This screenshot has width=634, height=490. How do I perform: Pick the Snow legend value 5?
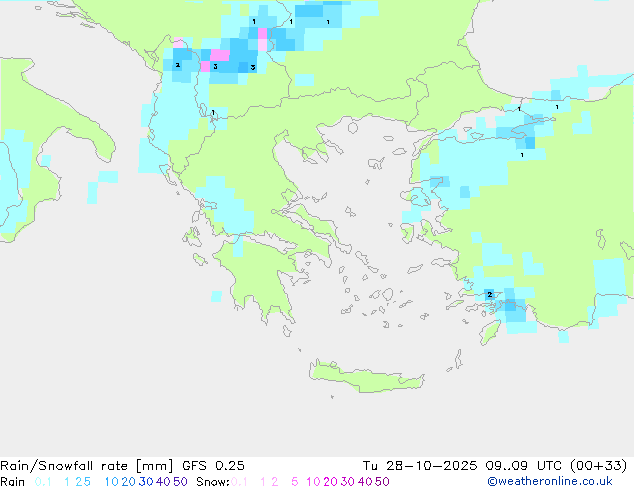click(x=295, y=482)
